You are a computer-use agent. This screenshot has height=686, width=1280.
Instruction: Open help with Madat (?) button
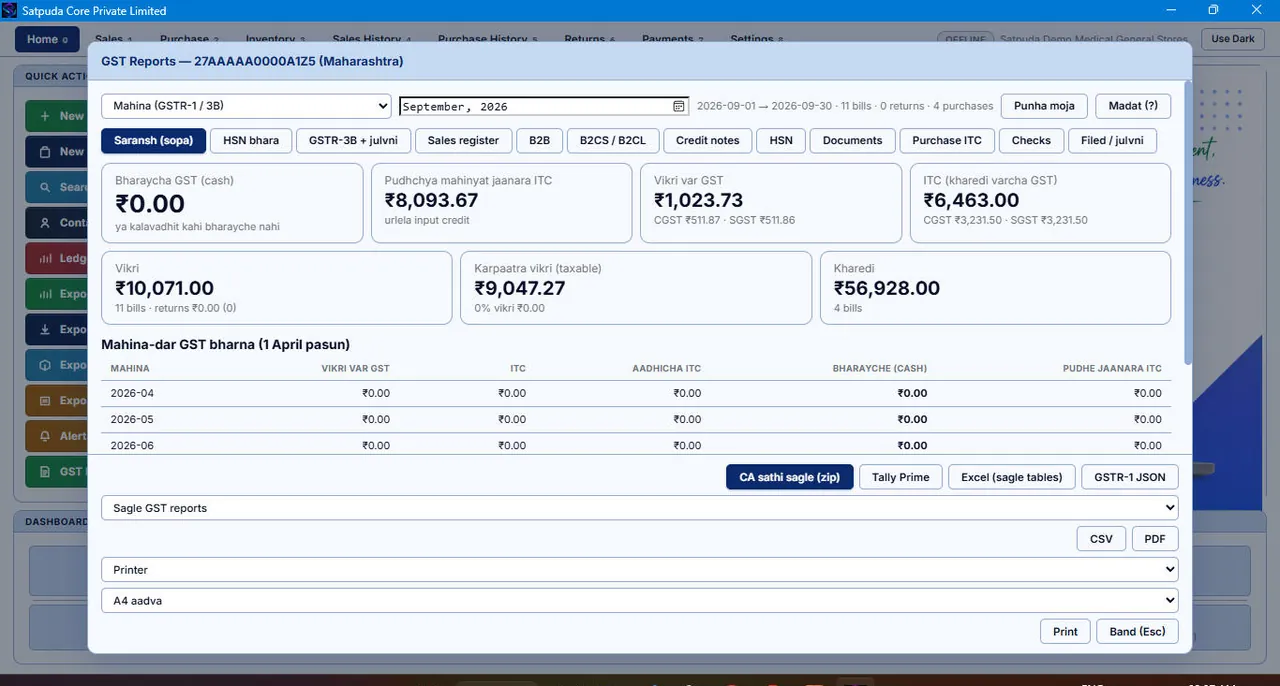1133,106
